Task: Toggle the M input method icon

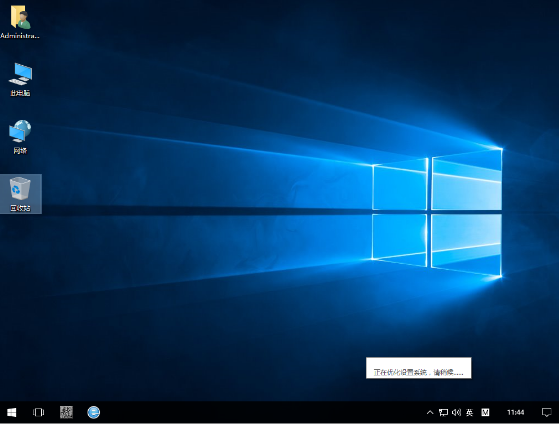Action: click(485, 413)
